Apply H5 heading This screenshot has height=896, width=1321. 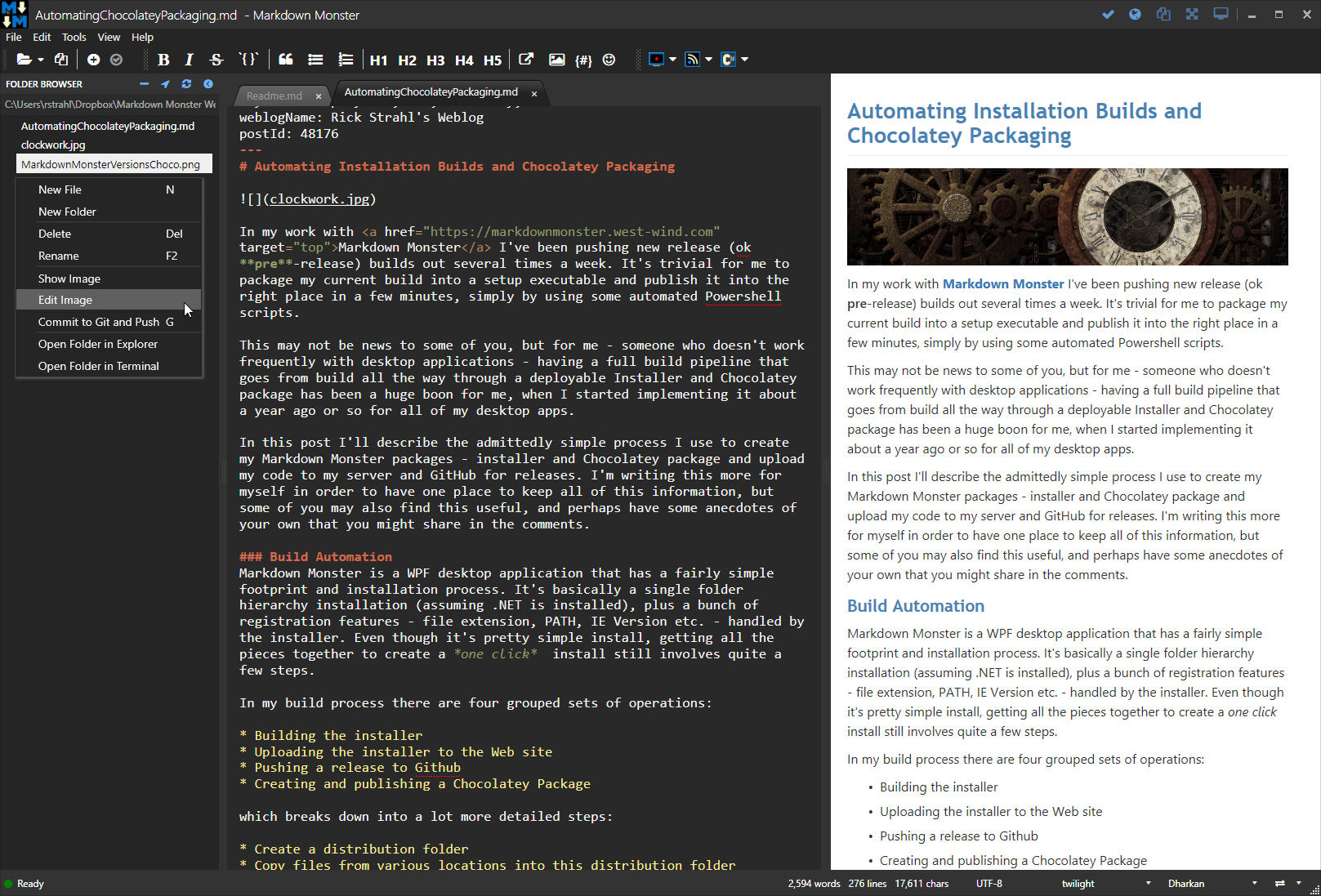tap(493, 60)
